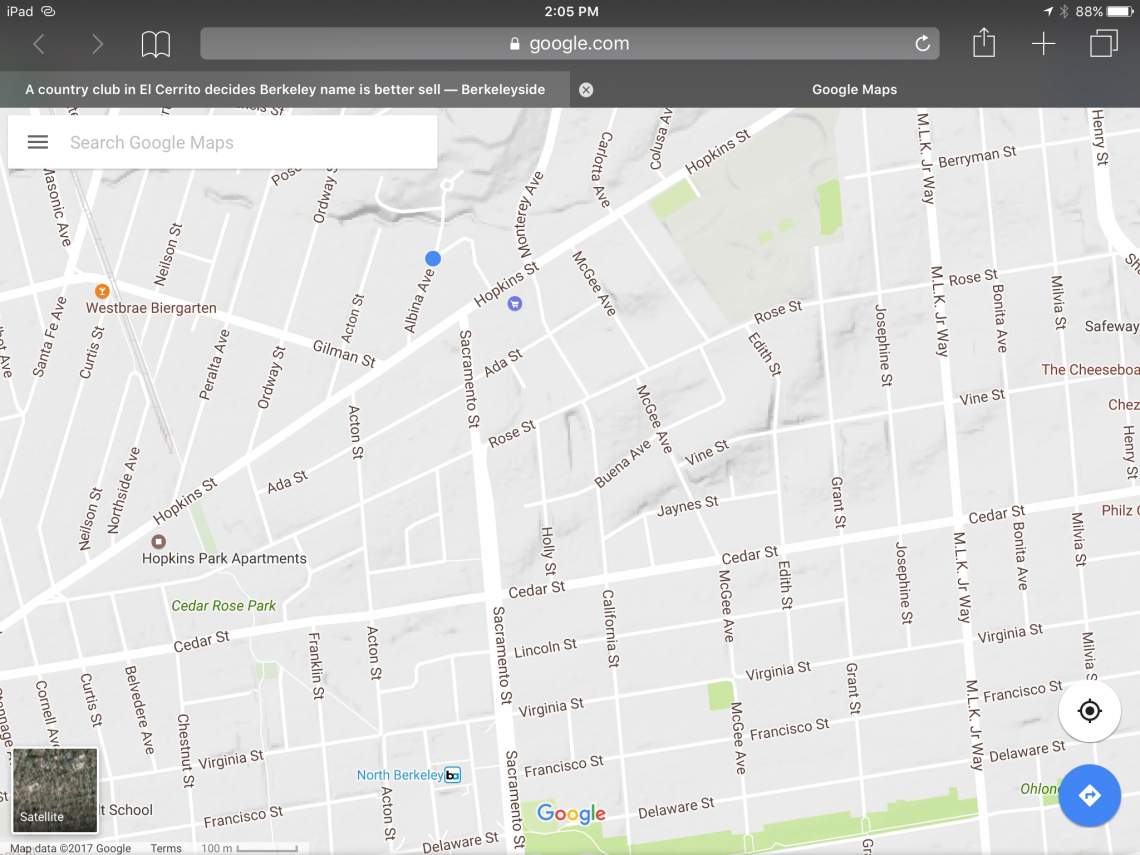
Task: Open Safari bookmarks book icon
Action: (156, 44)
